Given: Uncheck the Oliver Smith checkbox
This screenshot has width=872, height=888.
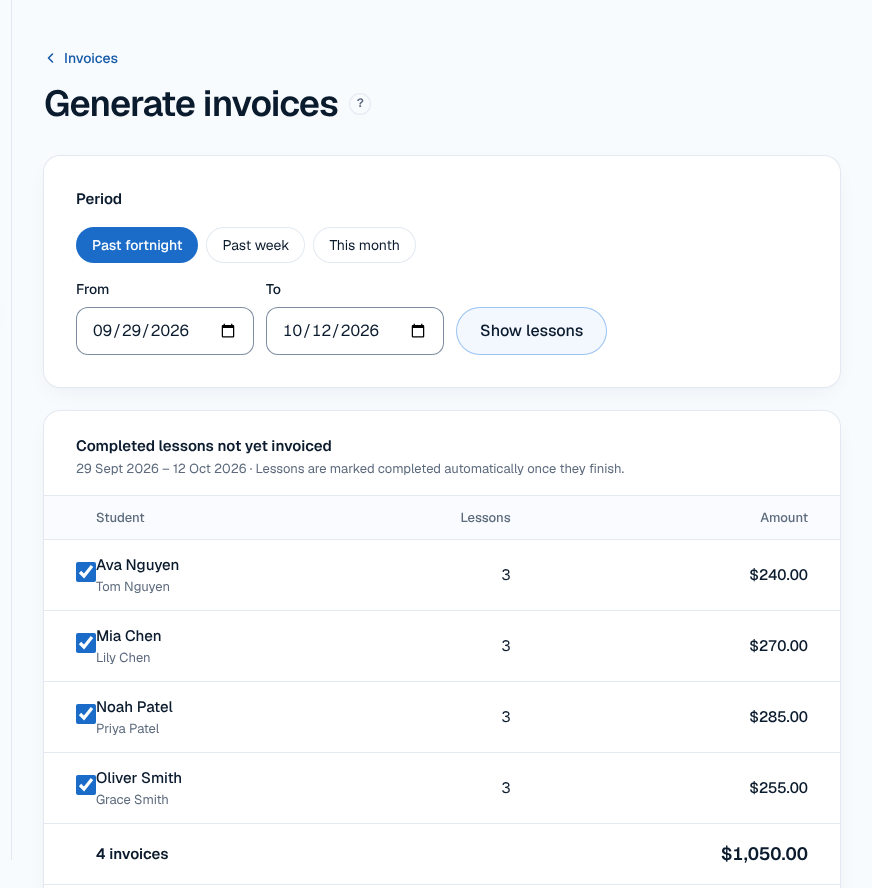Looking at the screenshot, I should 86,785.
